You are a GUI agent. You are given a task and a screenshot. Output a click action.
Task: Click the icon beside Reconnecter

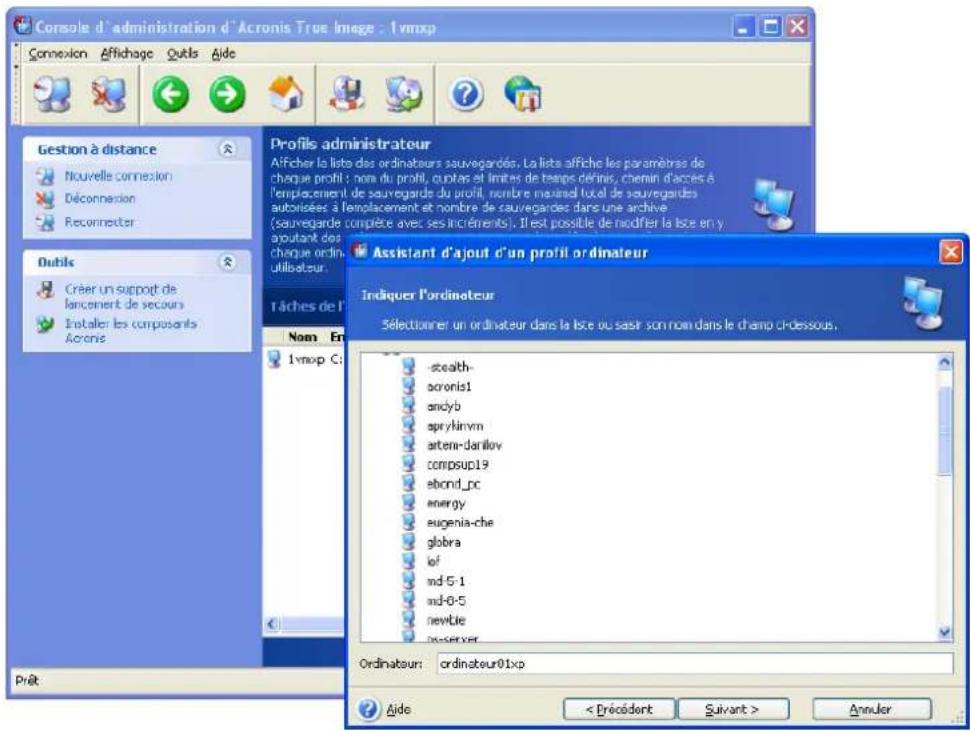[45, 222]
